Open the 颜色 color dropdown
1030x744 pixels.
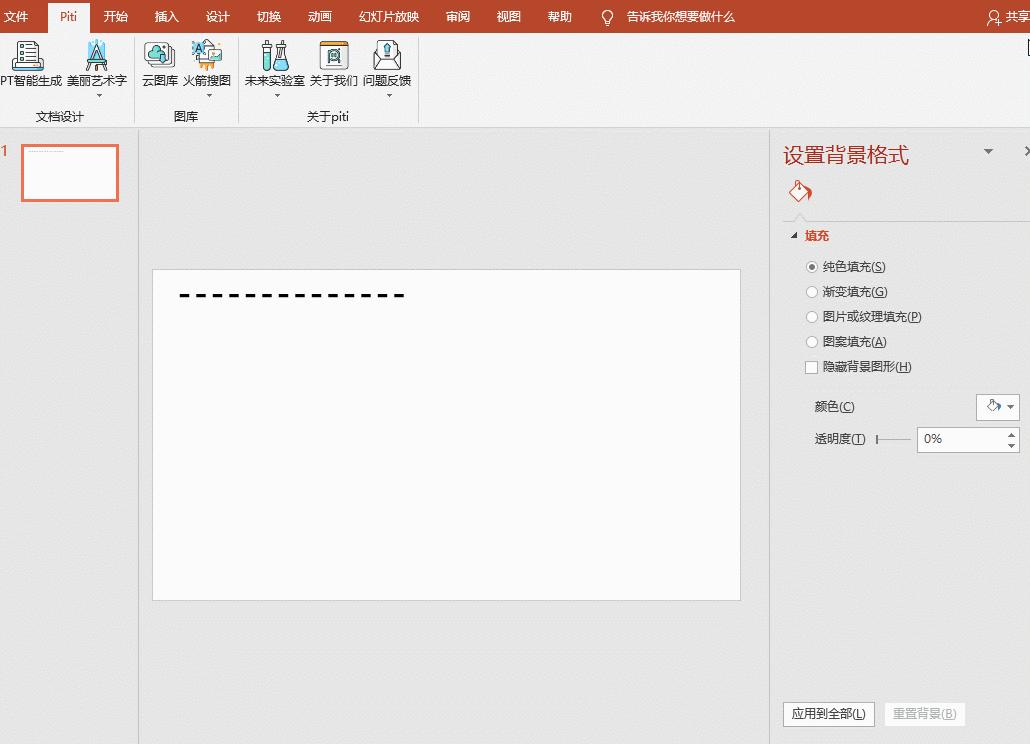click(x=997, y=406)
